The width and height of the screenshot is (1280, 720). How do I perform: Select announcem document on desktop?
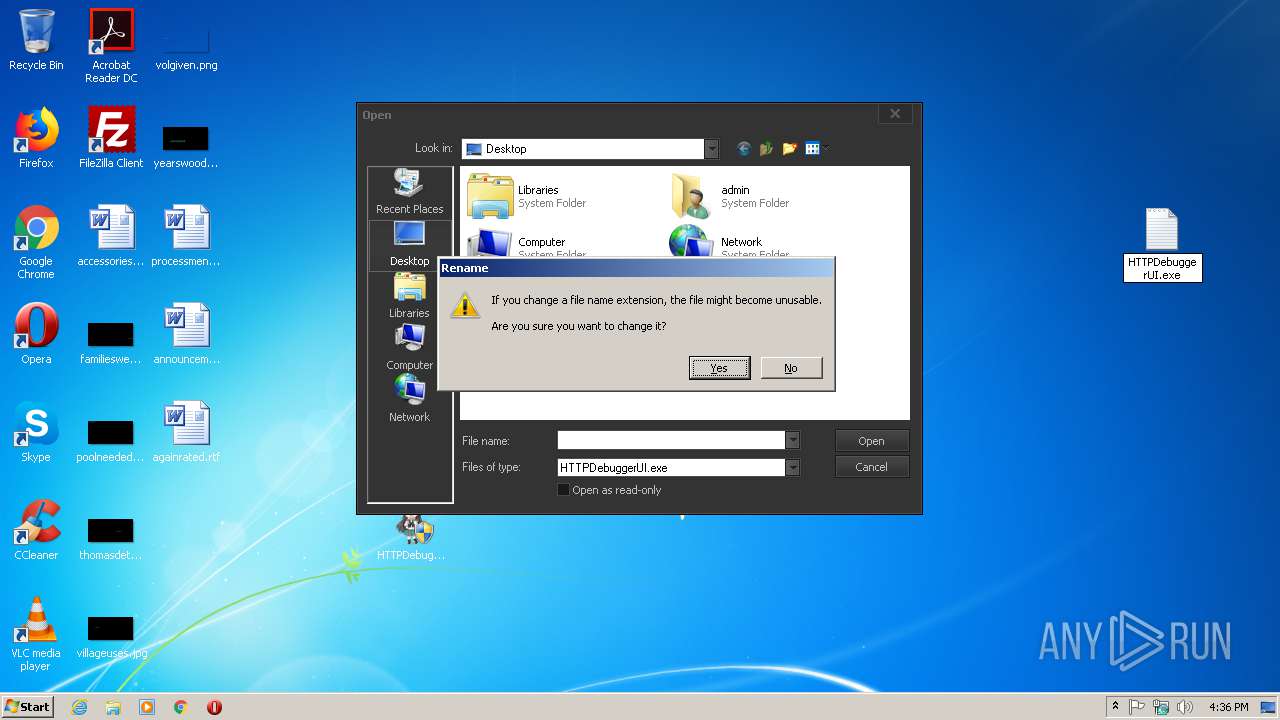tap(186, 334)
